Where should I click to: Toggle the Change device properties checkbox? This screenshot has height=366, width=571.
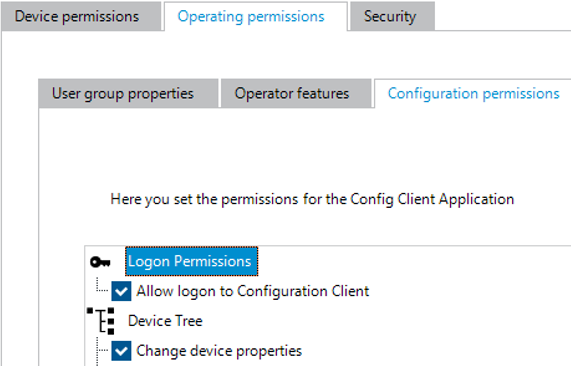point(121,351)
